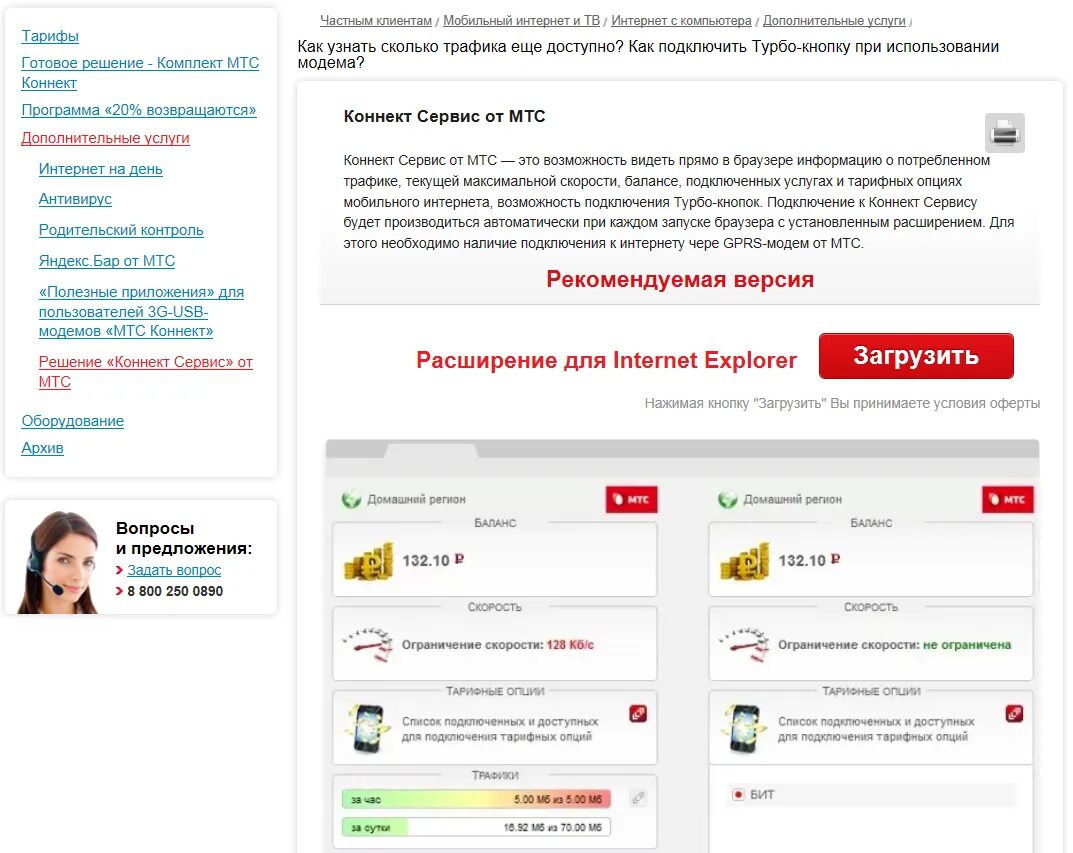
Task: Click the browser tab in the mockup
Action: (x=432, y=450)
